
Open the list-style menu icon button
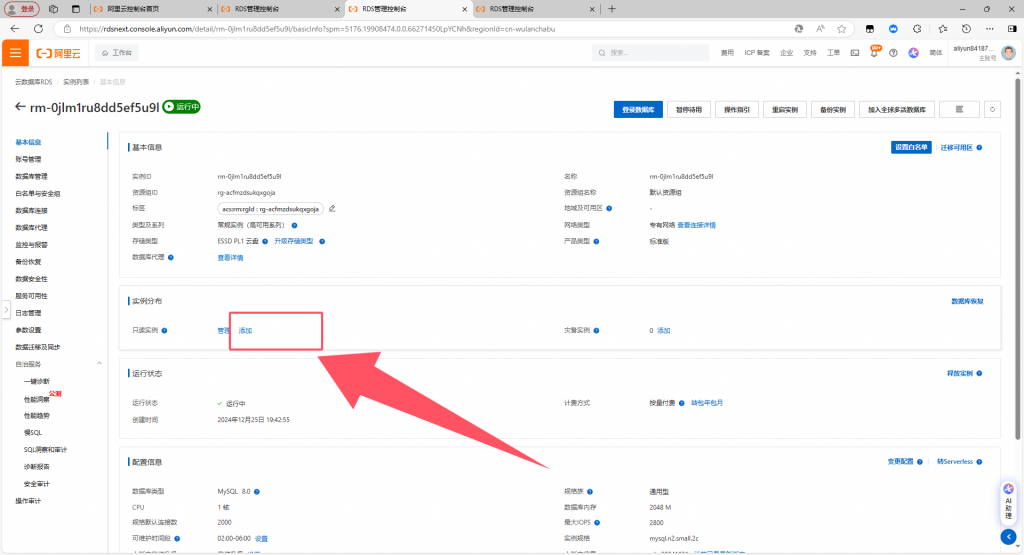click(959, 109)
